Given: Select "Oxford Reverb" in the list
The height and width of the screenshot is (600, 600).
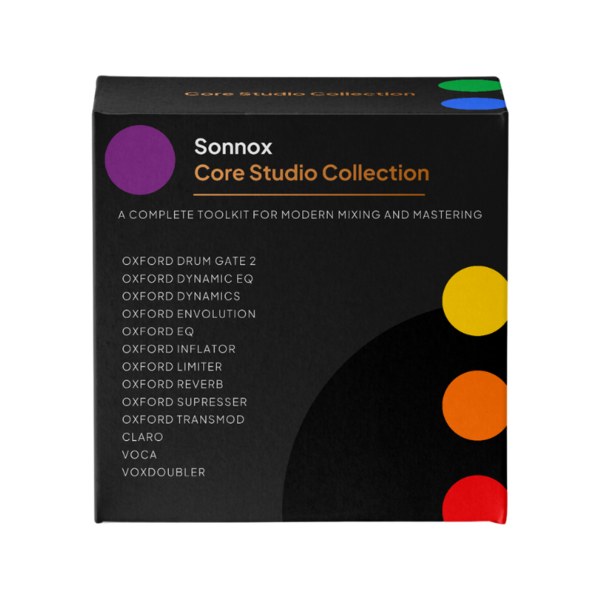Looking at the screenshot, I should click(173, 384).
